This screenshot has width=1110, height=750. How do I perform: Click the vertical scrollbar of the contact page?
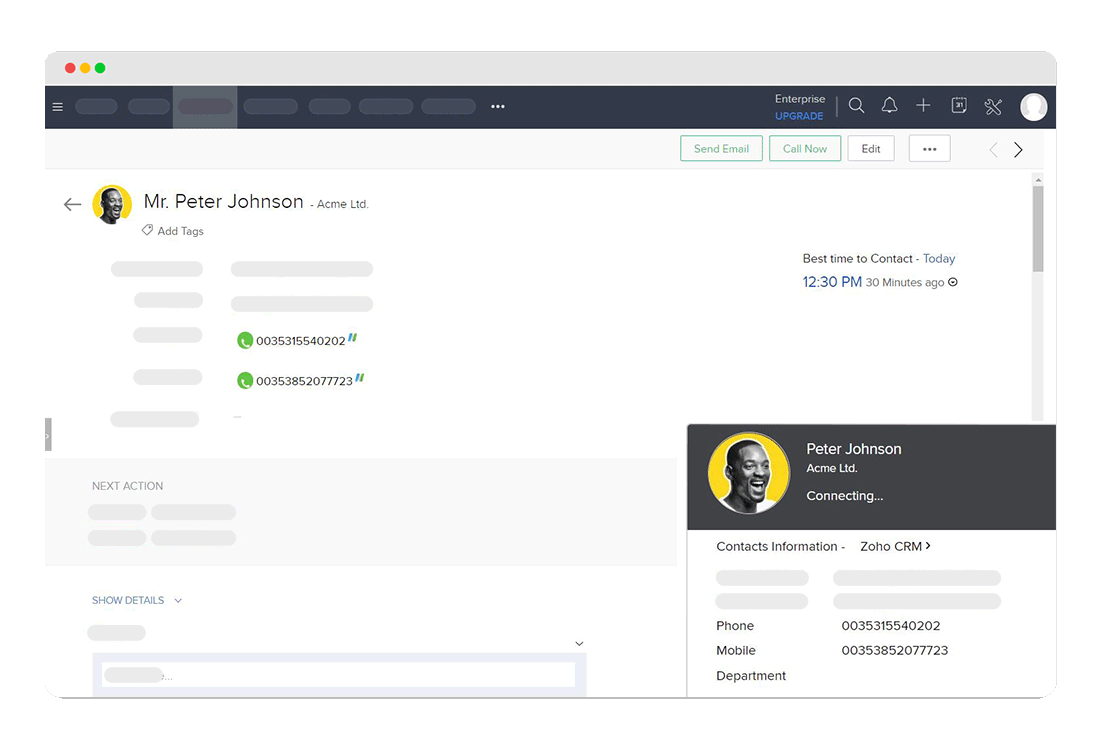1038,228
